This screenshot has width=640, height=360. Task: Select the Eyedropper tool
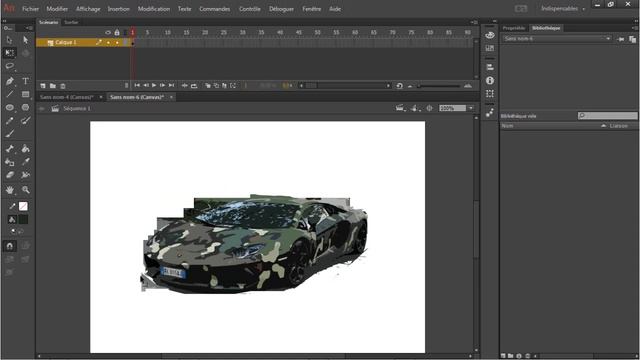tap(25, 162)
